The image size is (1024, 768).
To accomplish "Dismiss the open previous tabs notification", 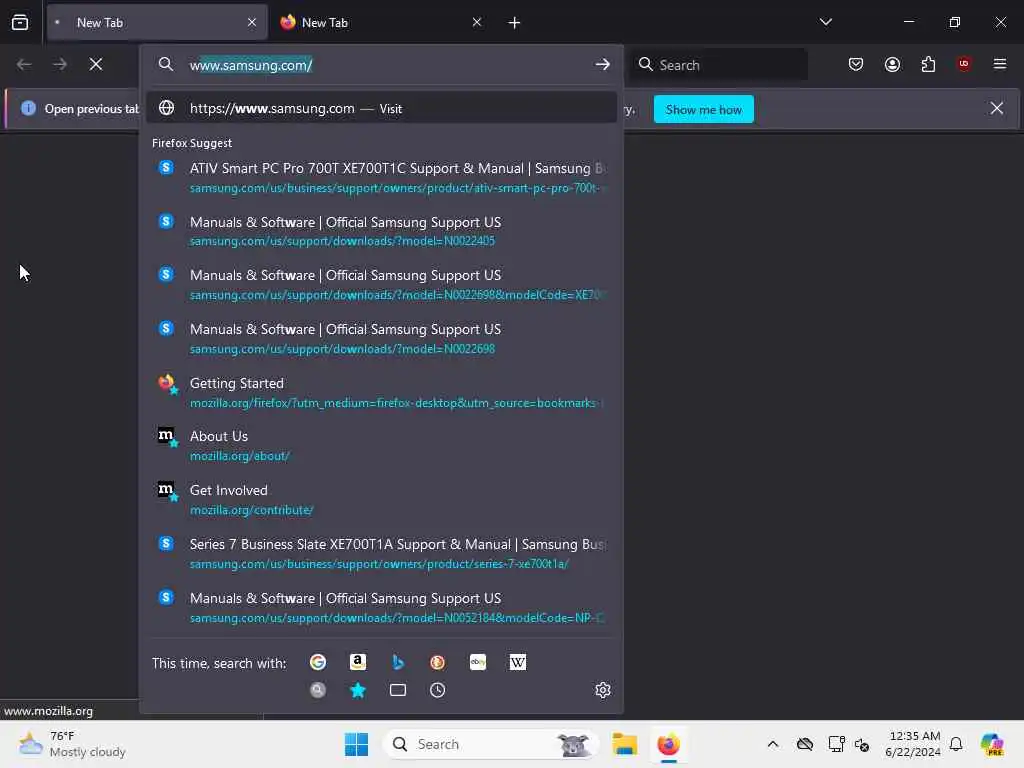I will coord(997,108).
